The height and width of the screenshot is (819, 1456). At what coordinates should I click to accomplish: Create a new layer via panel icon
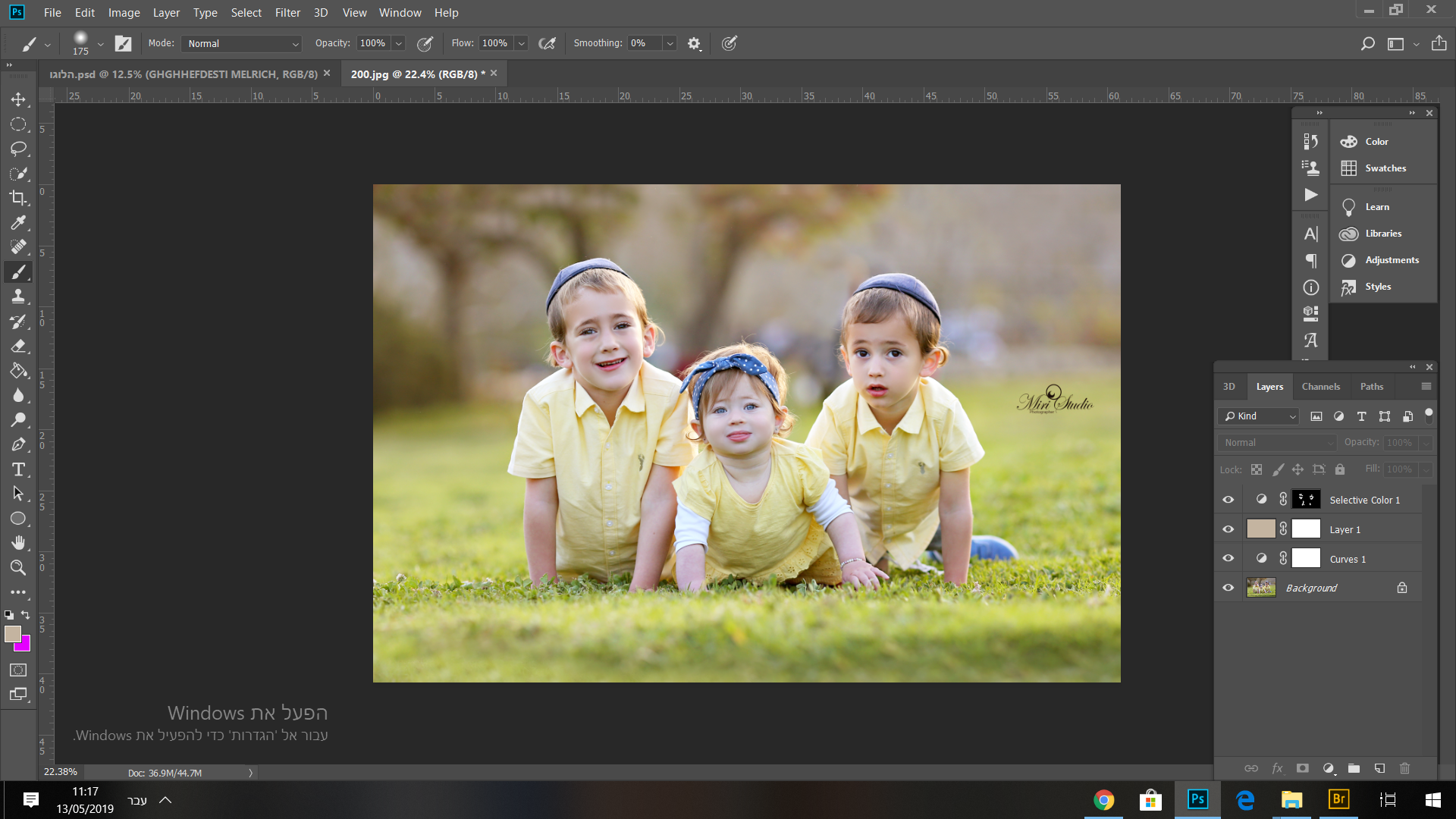click(x=1379, y=768)
